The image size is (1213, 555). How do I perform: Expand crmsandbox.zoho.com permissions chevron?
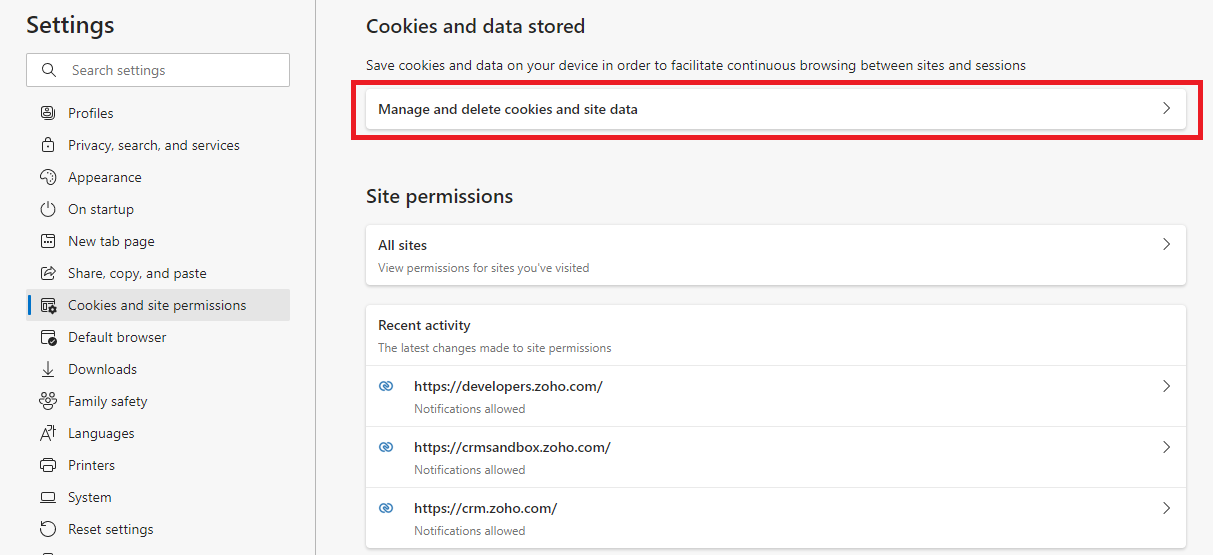click(x=1166, y=447)
